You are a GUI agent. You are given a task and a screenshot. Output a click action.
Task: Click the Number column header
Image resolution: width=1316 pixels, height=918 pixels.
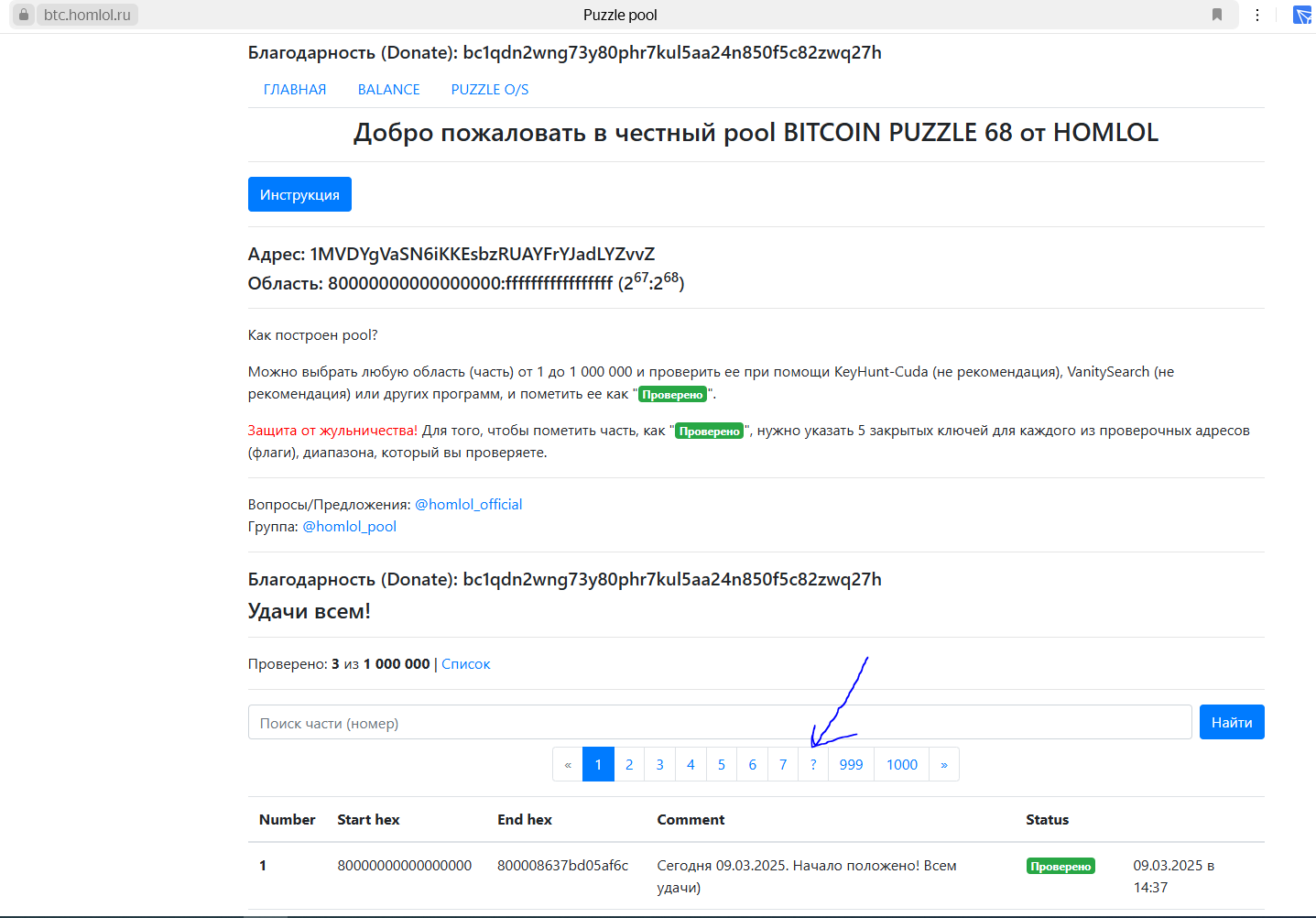click(287, 820)
